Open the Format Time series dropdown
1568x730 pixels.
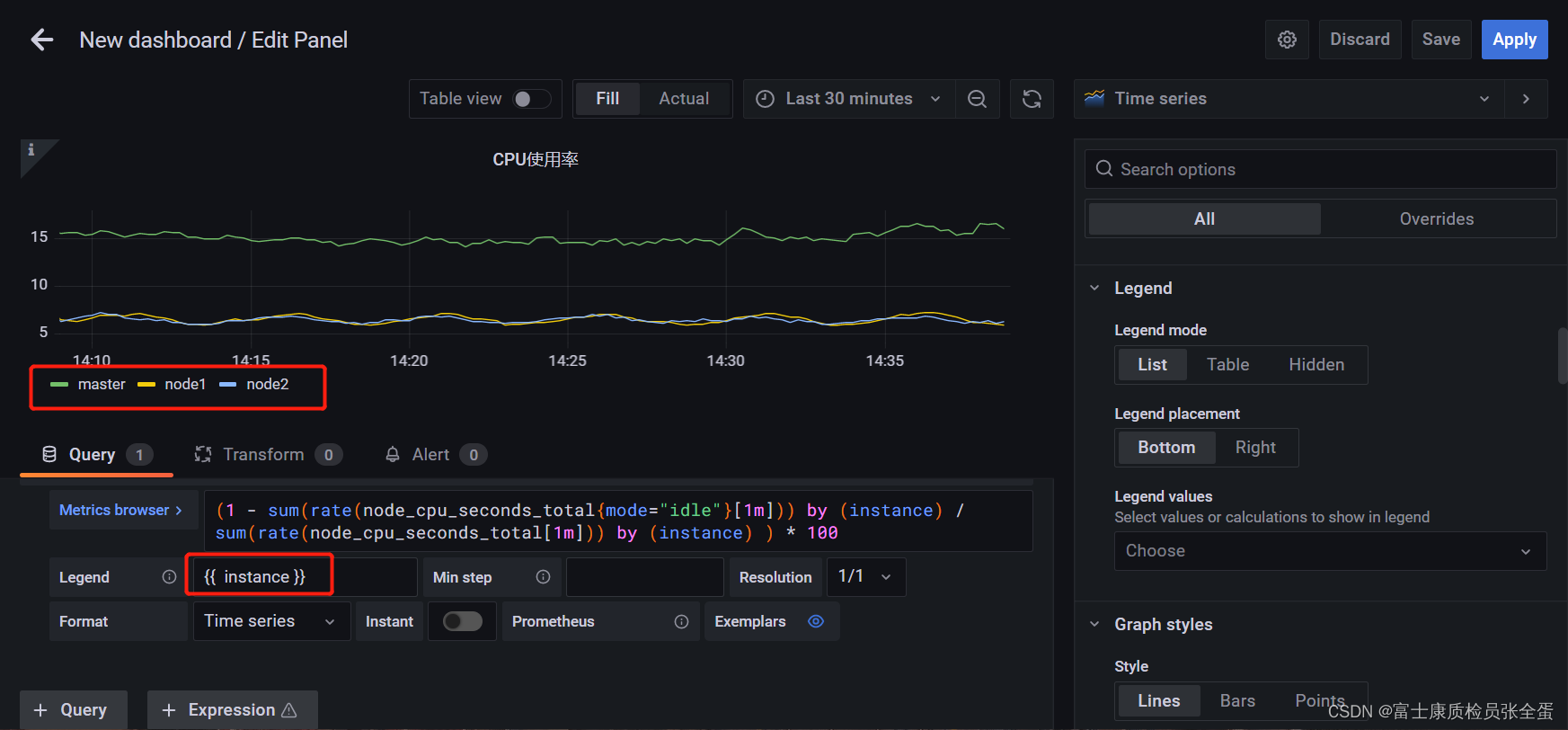[x=271, y=621]
